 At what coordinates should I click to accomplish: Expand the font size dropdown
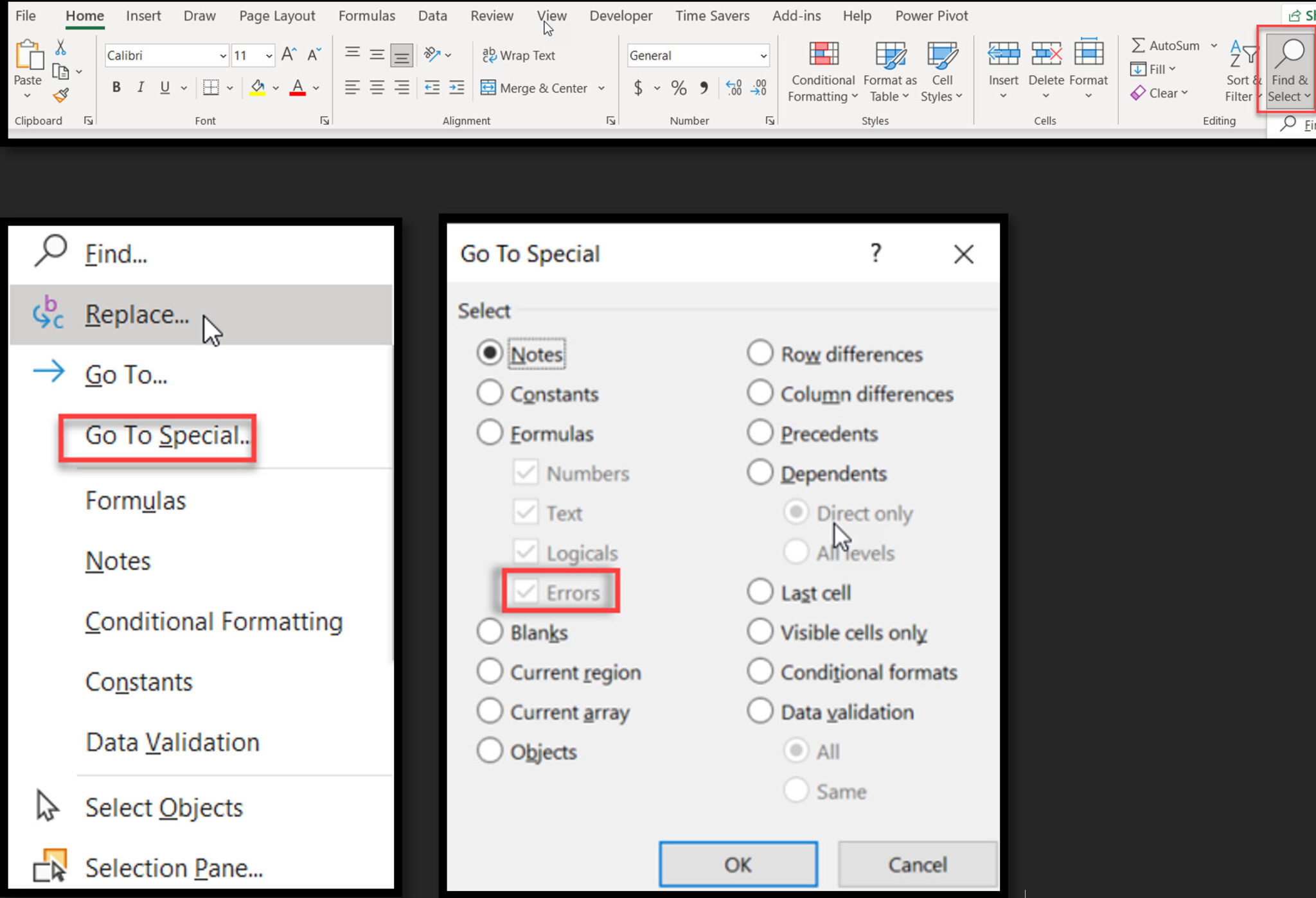tap(270, 55)
